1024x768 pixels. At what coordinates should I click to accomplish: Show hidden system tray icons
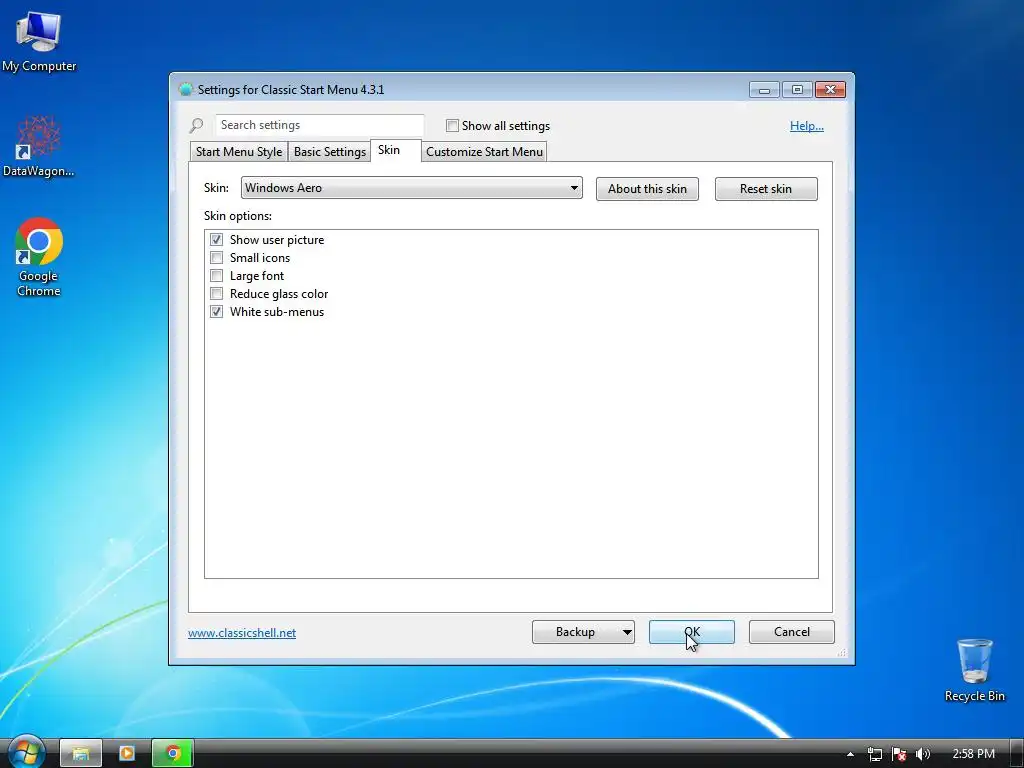pyautogui.click(x=850, y=754)
